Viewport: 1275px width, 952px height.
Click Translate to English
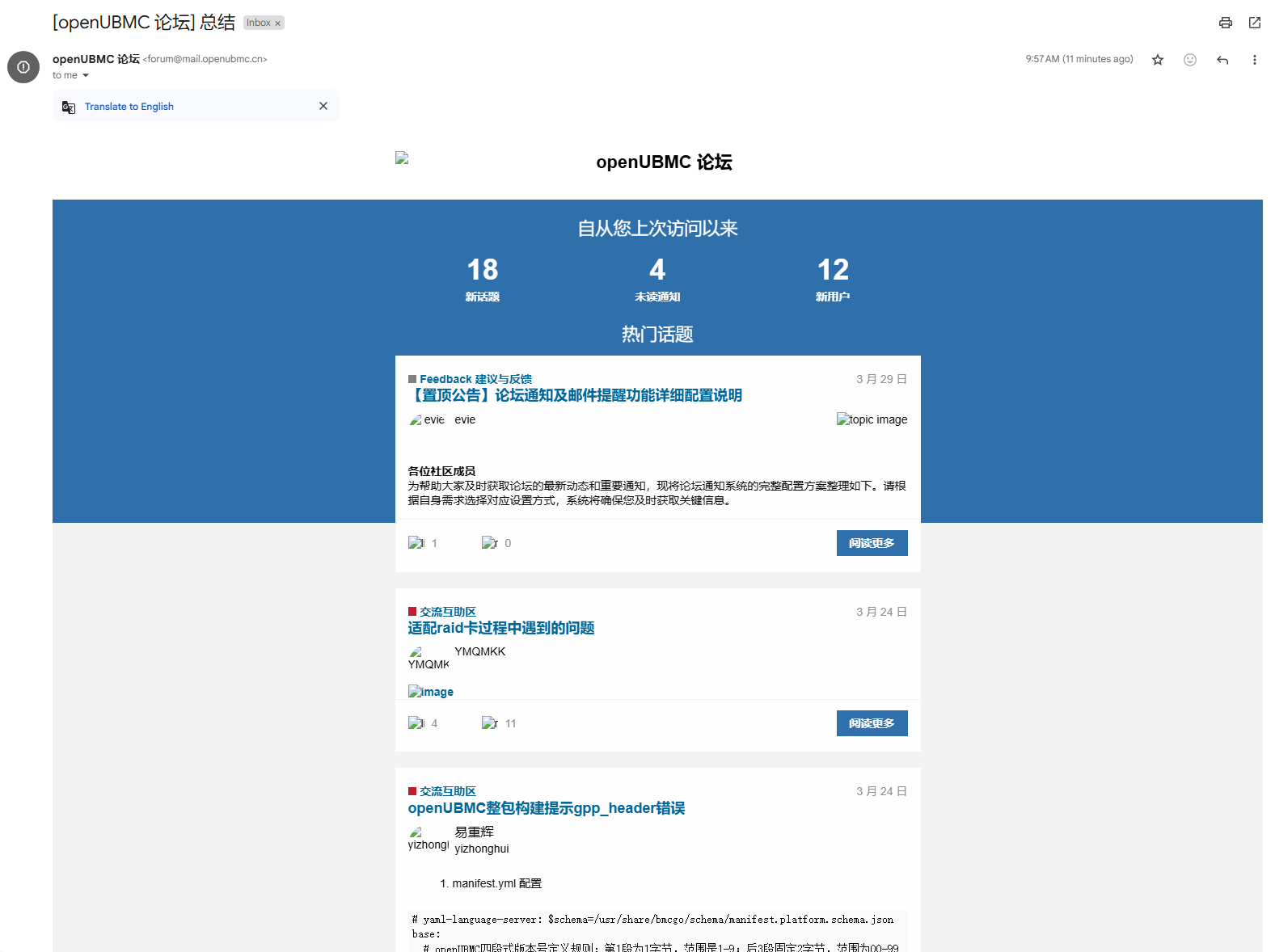coord(129,107)
